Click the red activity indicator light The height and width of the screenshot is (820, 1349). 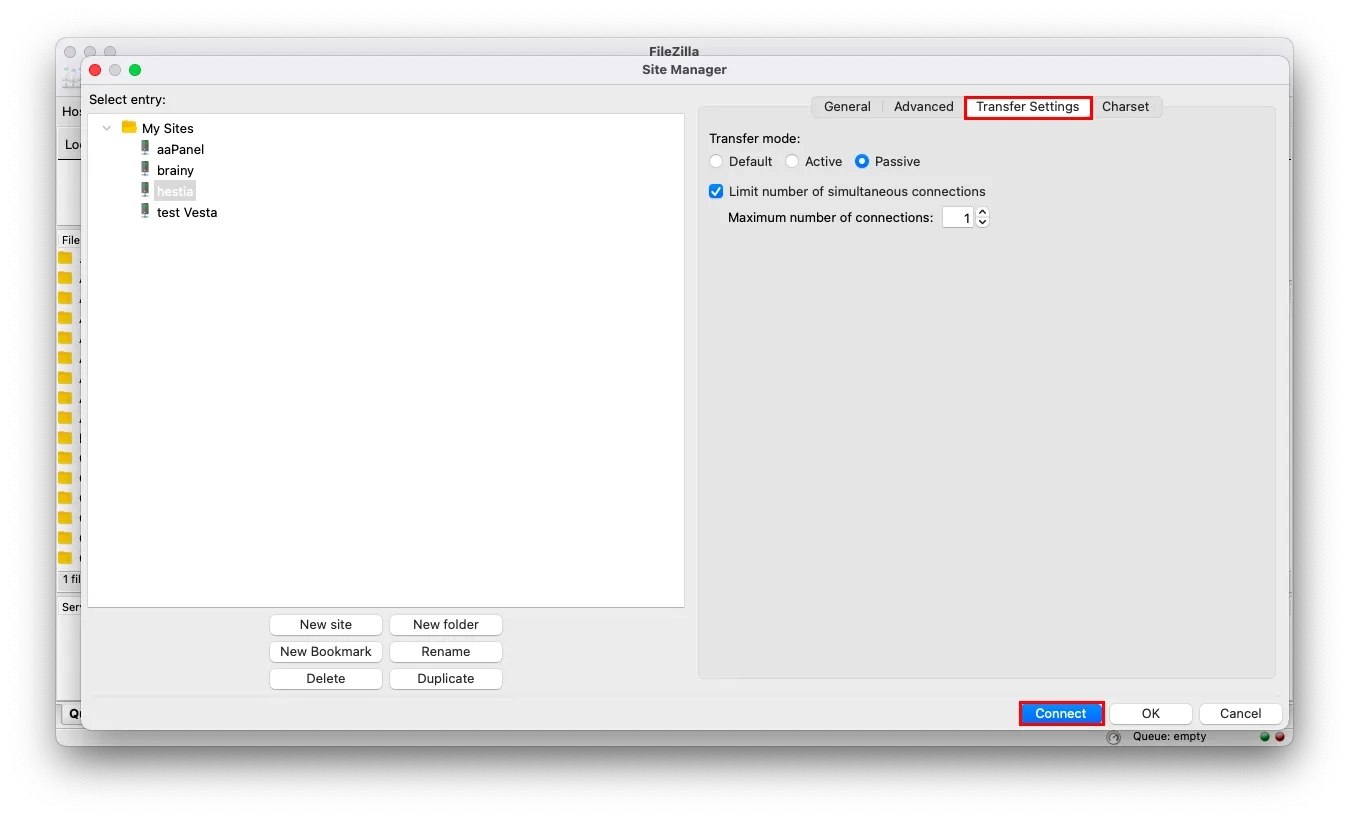[x=1279, y=737]
